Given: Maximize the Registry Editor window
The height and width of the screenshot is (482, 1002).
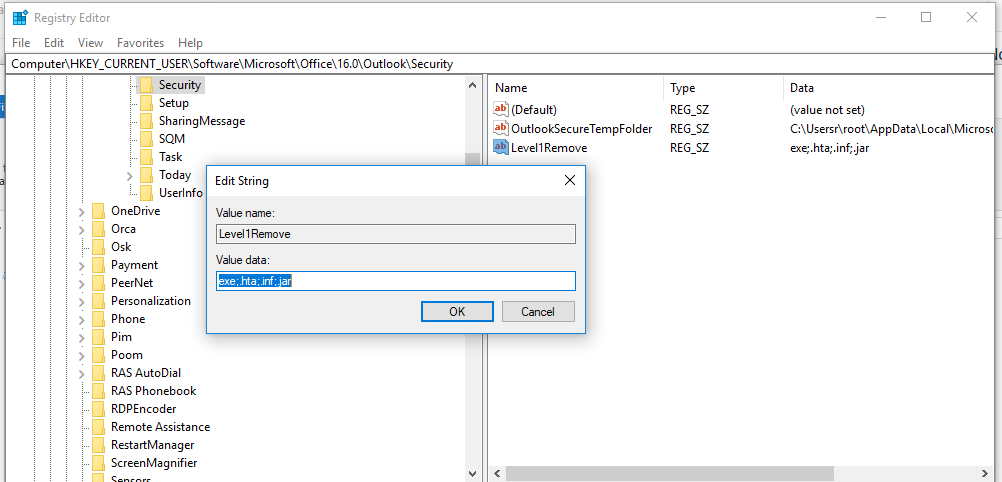Looking at the screenshot, I should pos(926,17).
